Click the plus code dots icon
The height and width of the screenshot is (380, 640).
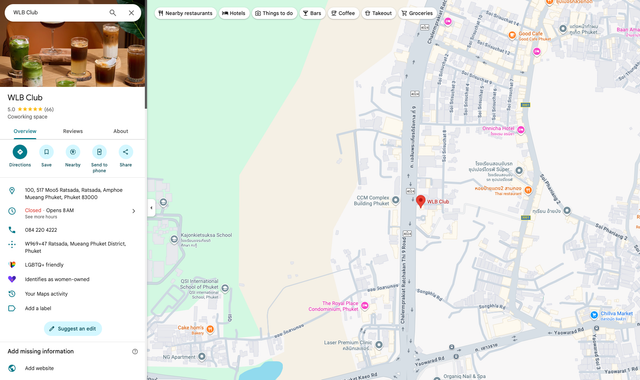[12, 244]
